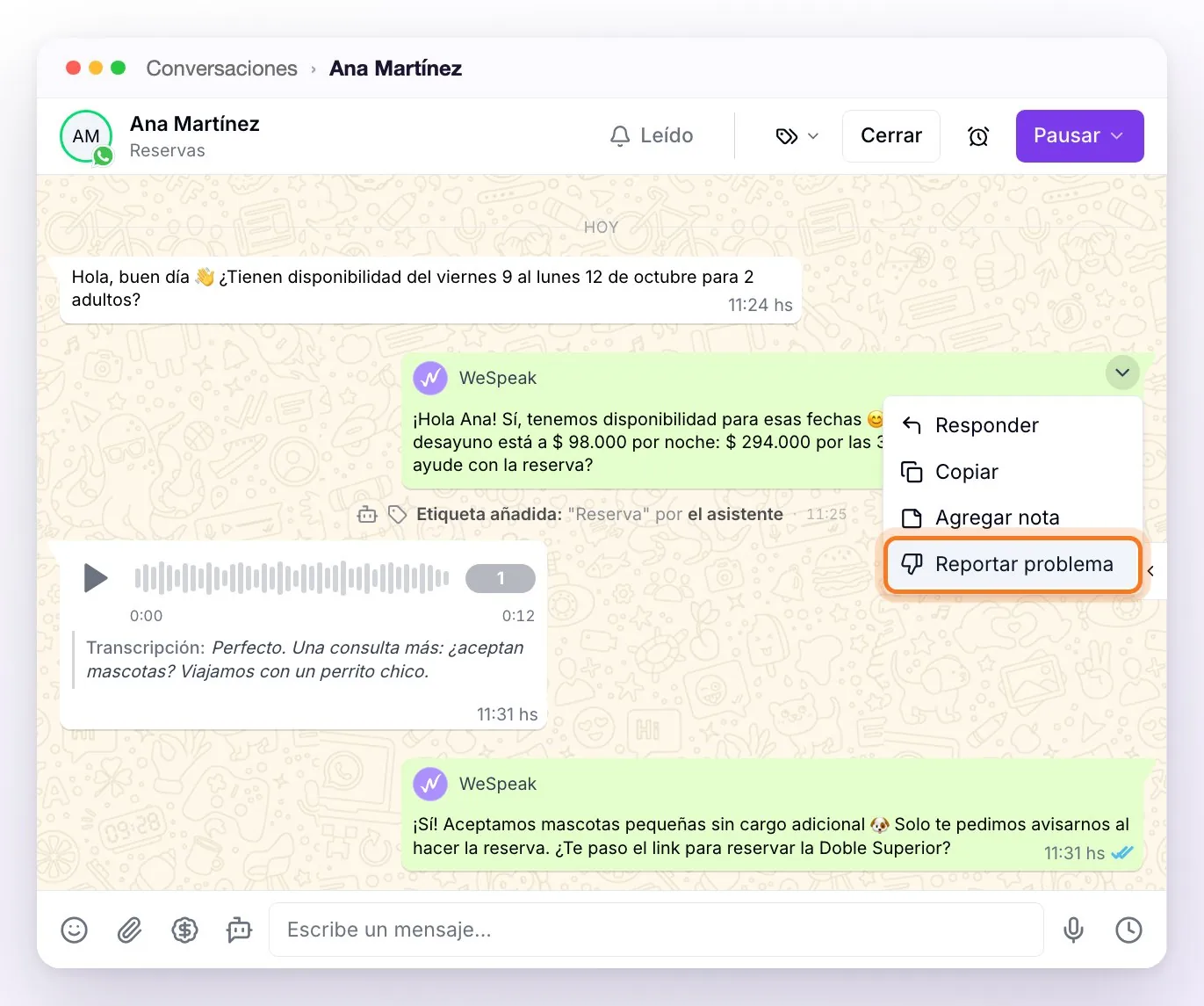1204x1006 pixels.
Task: Play the voice message audio
Action: [x=95, y=578]
